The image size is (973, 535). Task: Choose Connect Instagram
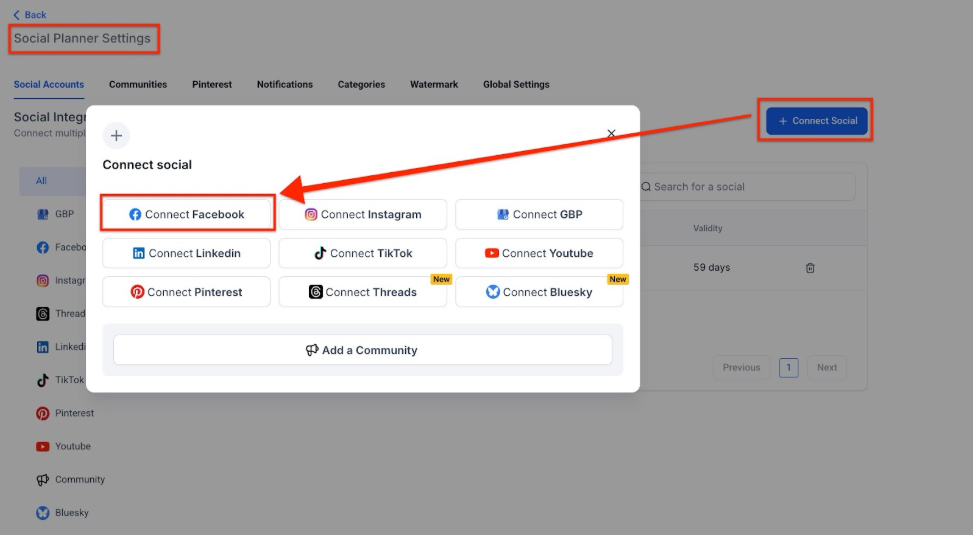point(363,214)
